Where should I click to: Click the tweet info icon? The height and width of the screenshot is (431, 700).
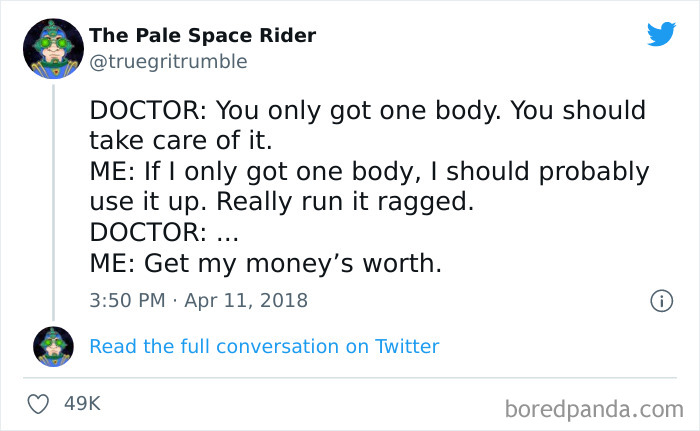pyautogui.click(x=660, y=300)
